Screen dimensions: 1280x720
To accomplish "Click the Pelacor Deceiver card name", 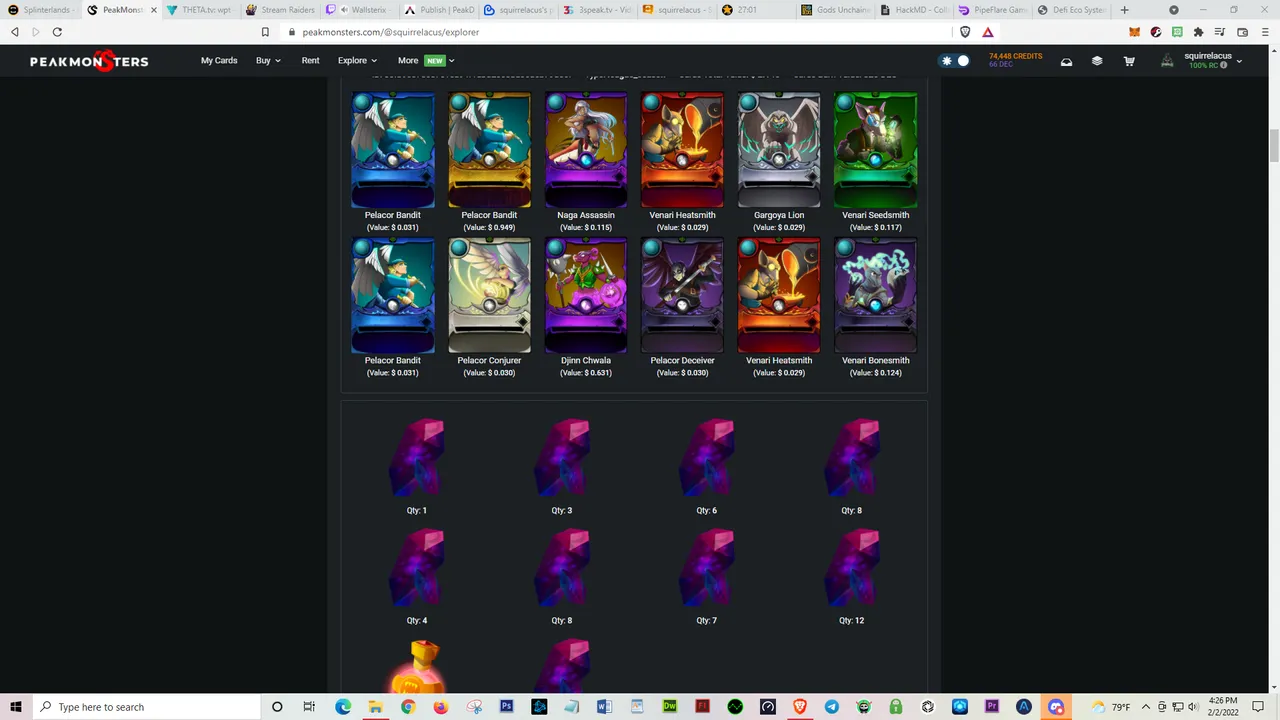I will click(x=682, y=360).
